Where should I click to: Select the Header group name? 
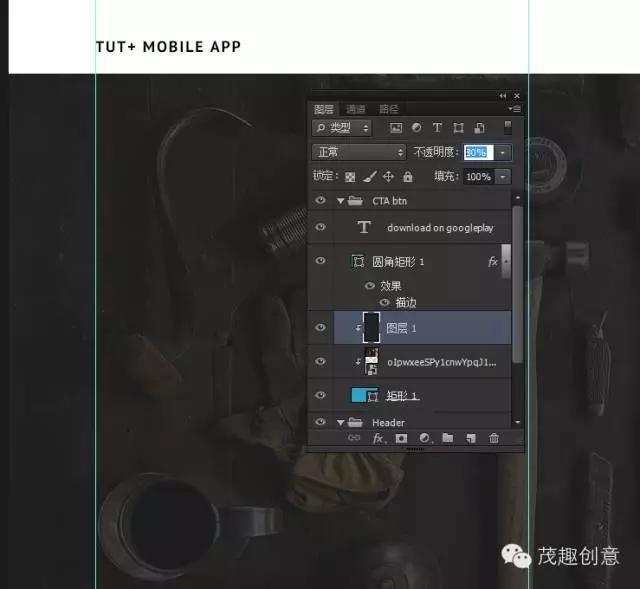coord(388,422)
